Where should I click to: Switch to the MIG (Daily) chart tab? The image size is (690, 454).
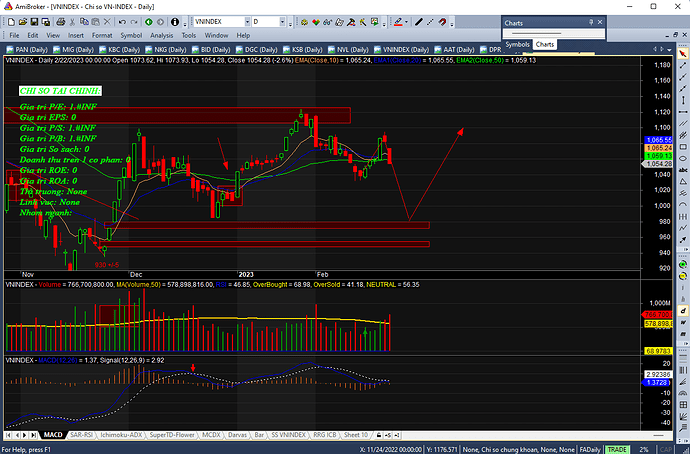click(x=73, y=49)
